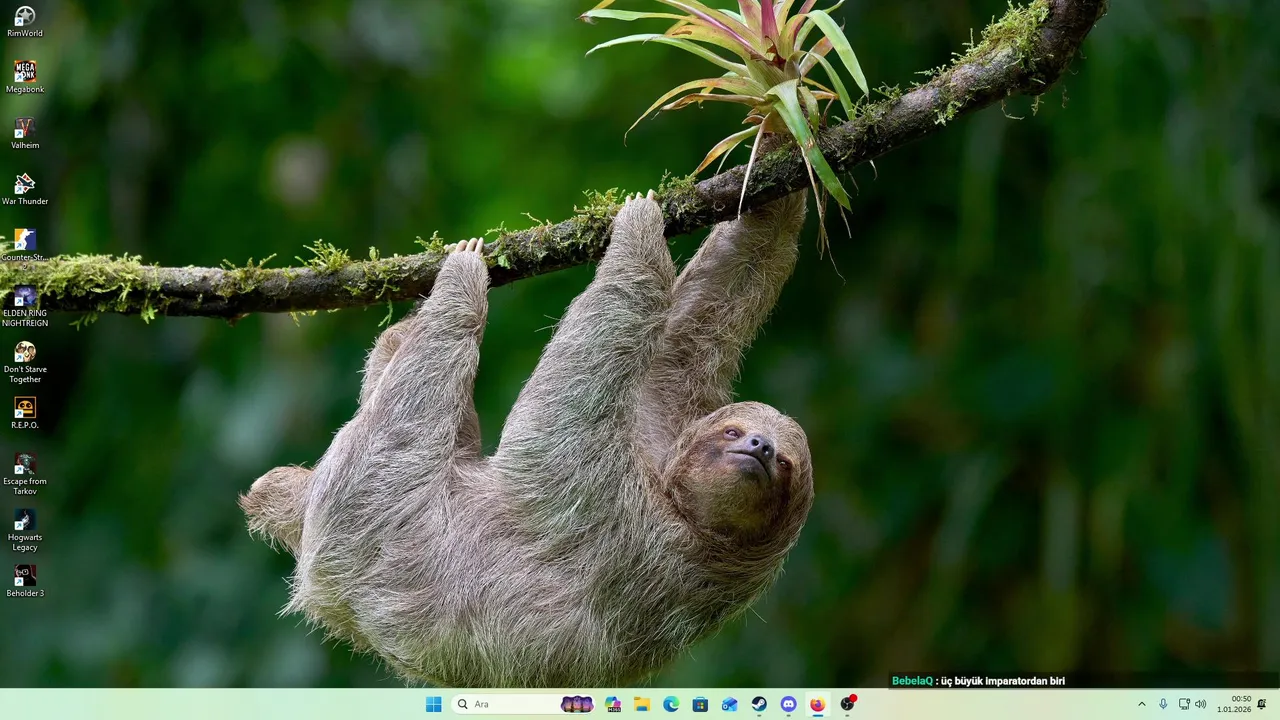The image size is (1280, 720).
Task: Open the Microsoft Store taskbar icon
Action: 700,704
